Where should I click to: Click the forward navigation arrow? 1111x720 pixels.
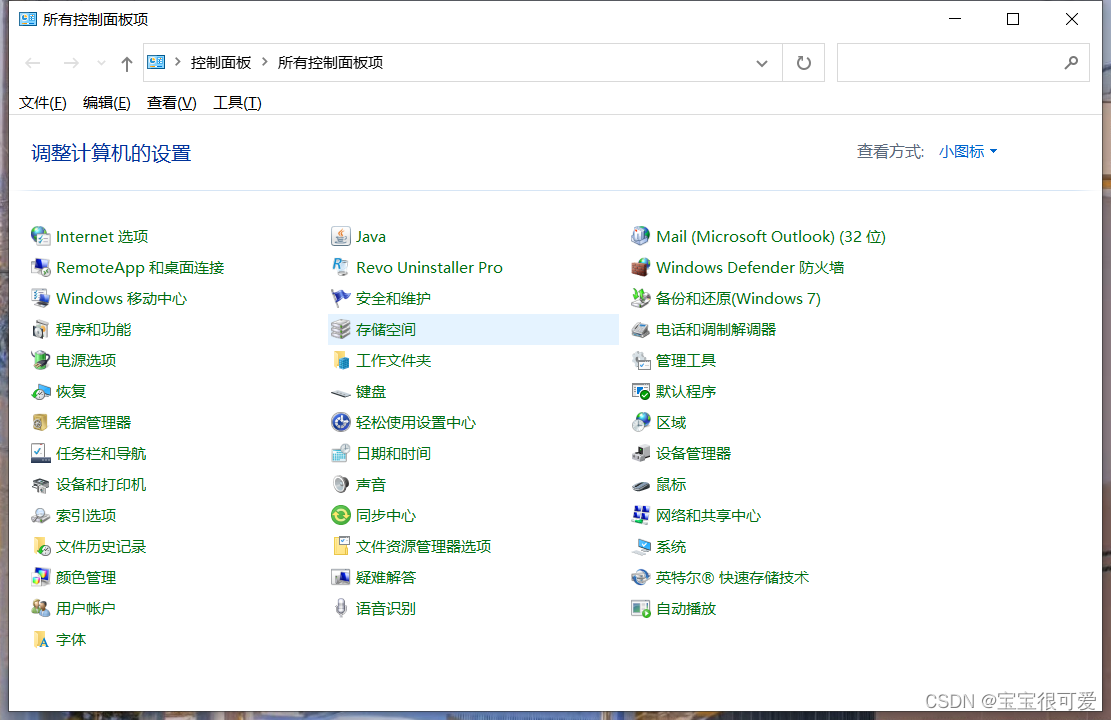tap(71, 63)
